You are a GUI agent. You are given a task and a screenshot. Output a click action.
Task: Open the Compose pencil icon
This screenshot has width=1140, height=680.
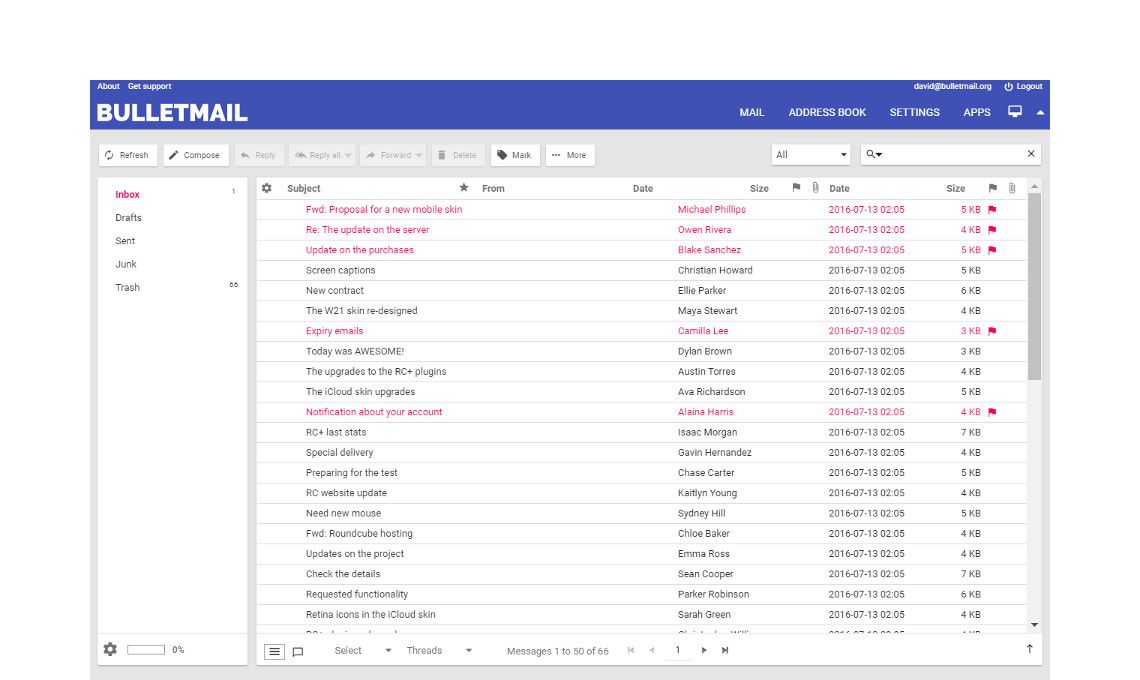click(x=173, y=155)
